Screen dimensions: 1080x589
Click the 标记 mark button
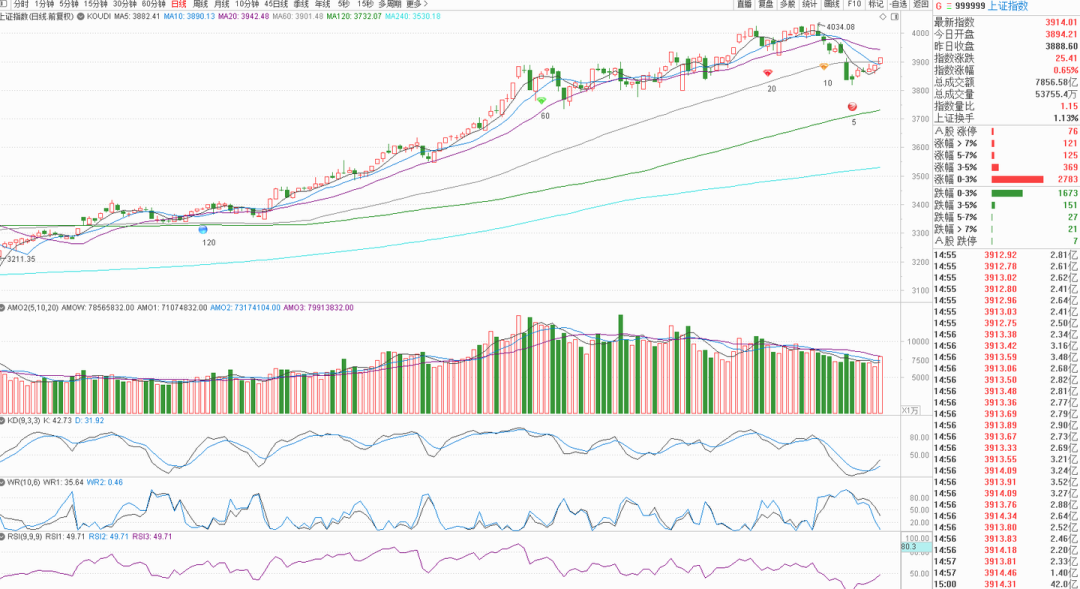coord(876,4)
